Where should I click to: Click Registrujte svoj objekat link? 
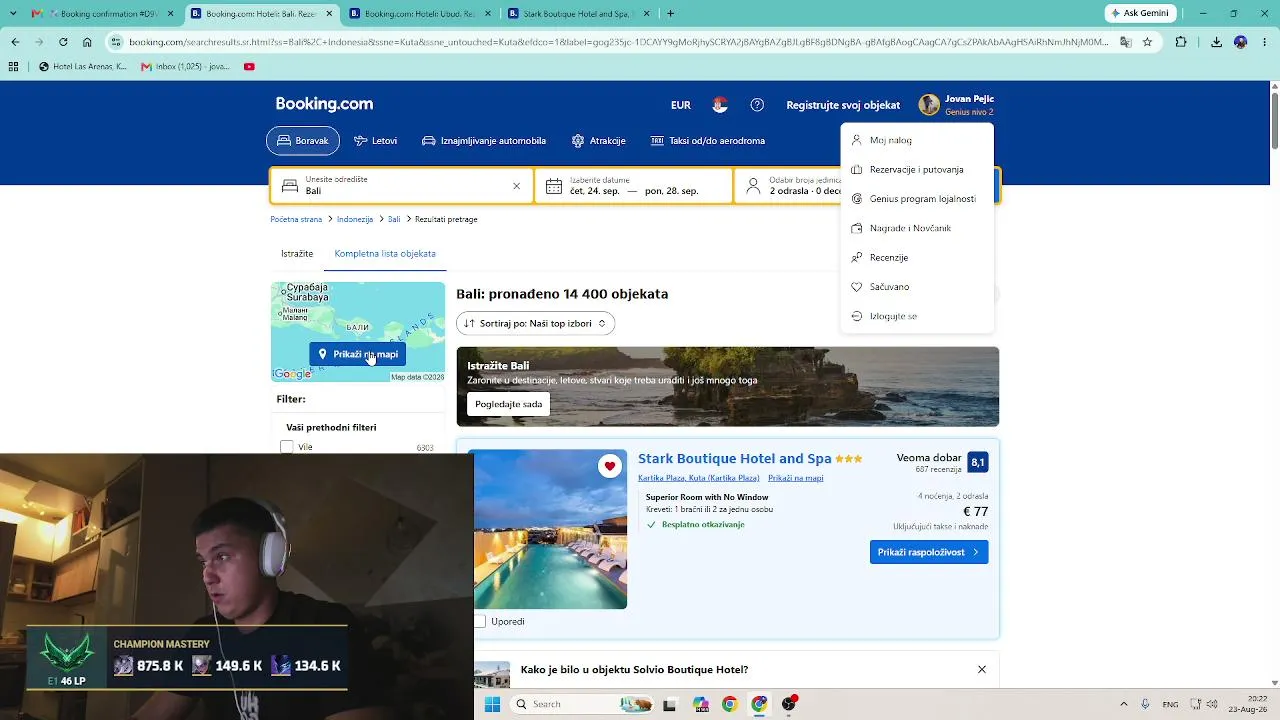tap(843, 105)
